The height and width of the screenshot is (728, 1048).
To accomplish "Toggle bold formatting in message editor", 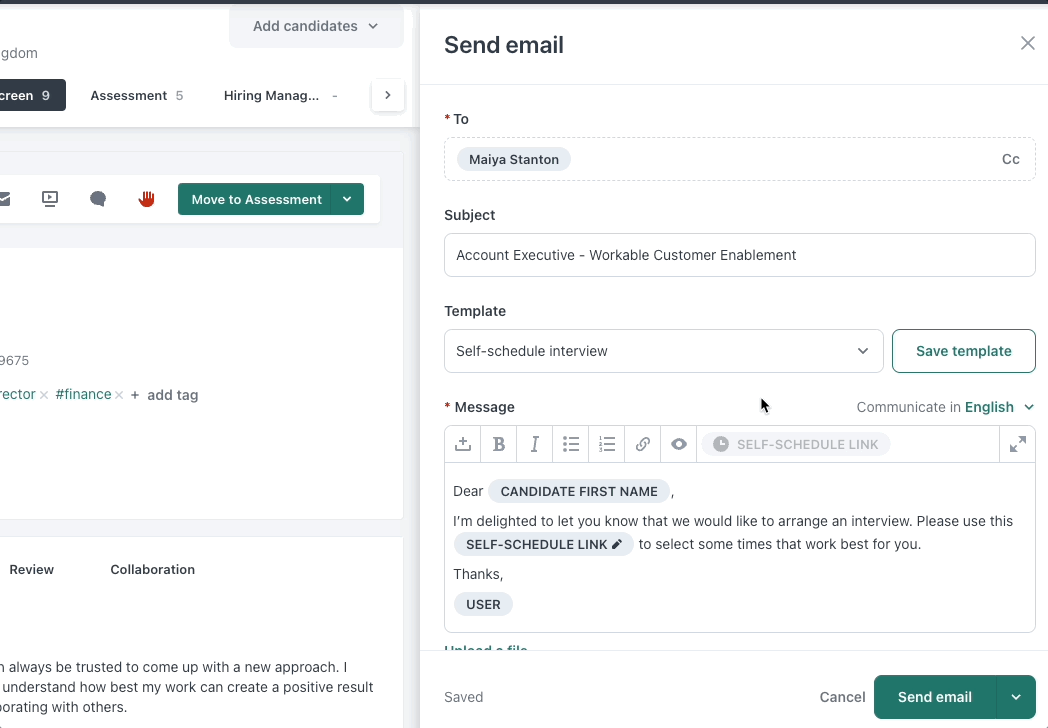I will coord(499,445).
